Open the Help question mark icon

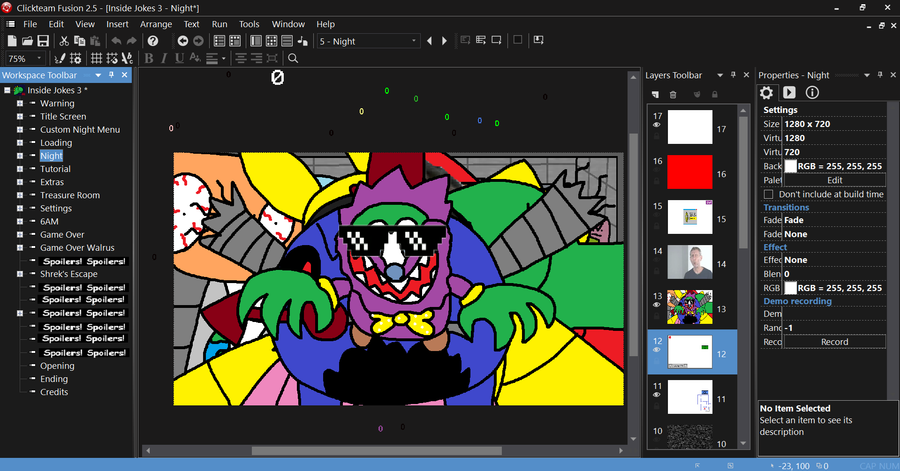point(153,41)
